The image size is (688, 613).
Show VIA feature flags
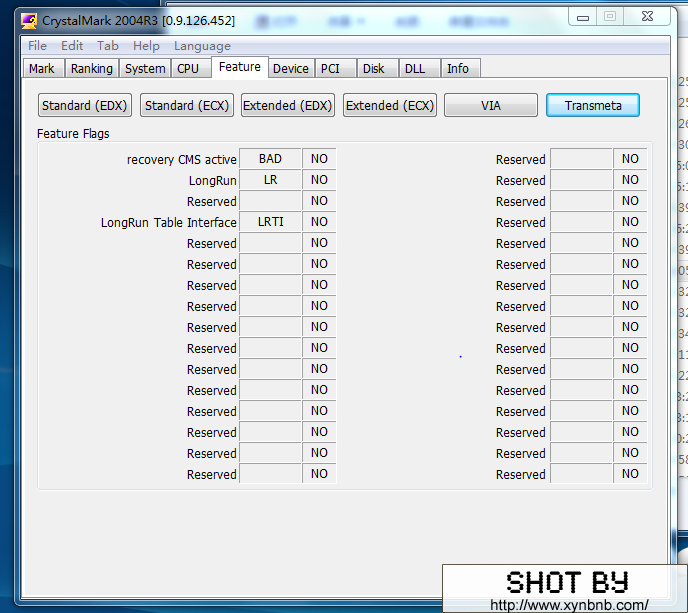[x=491, y=105]
